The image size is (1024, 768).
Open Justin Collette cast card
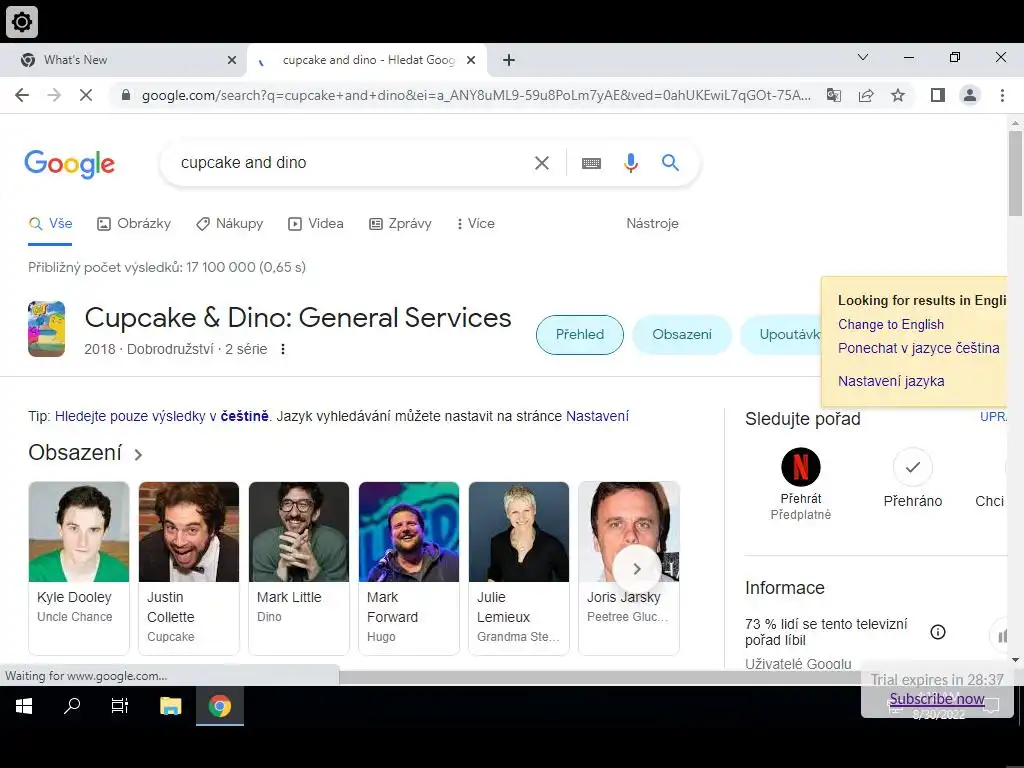189,568
